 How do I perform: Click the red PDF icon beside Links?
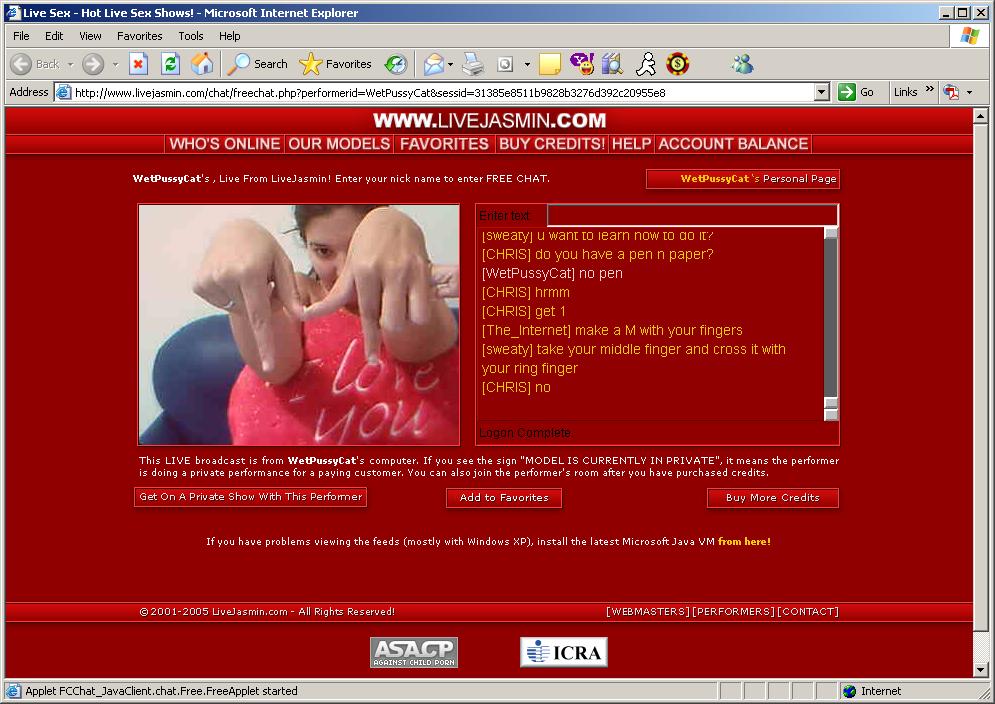tap(951, 93)
